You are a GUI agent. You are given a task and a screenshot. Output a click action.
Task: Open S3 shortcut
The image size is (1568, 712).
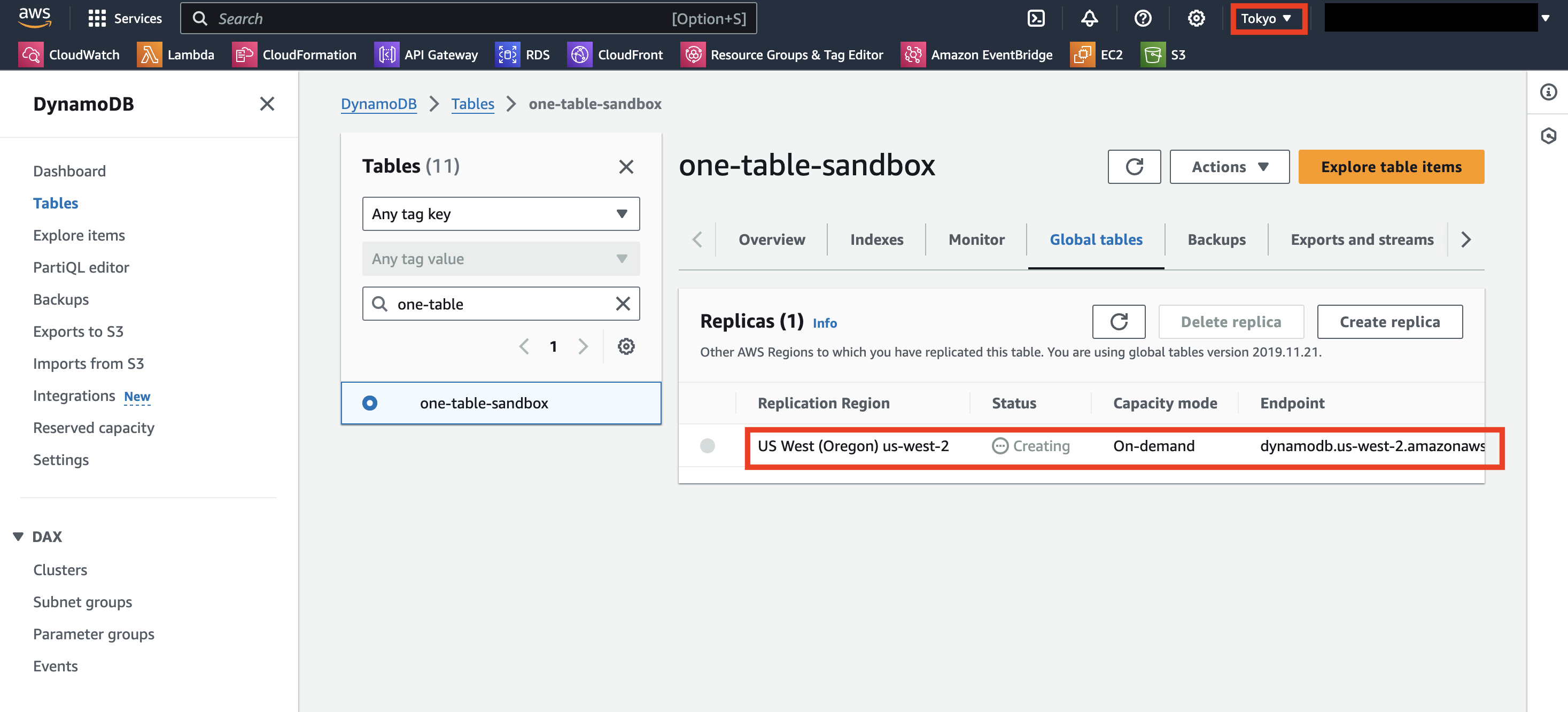point(1162,55)
